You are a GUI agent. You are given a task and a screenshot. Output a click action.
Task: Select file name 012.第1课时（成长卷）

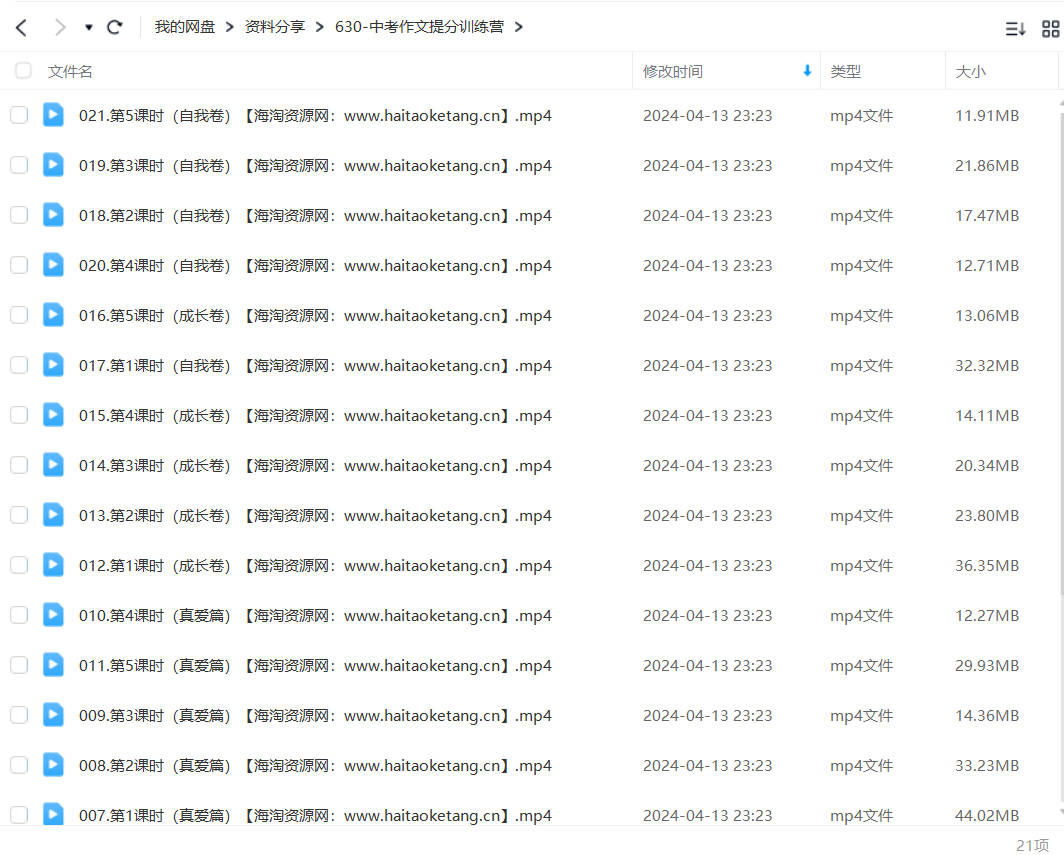(315, 565)
